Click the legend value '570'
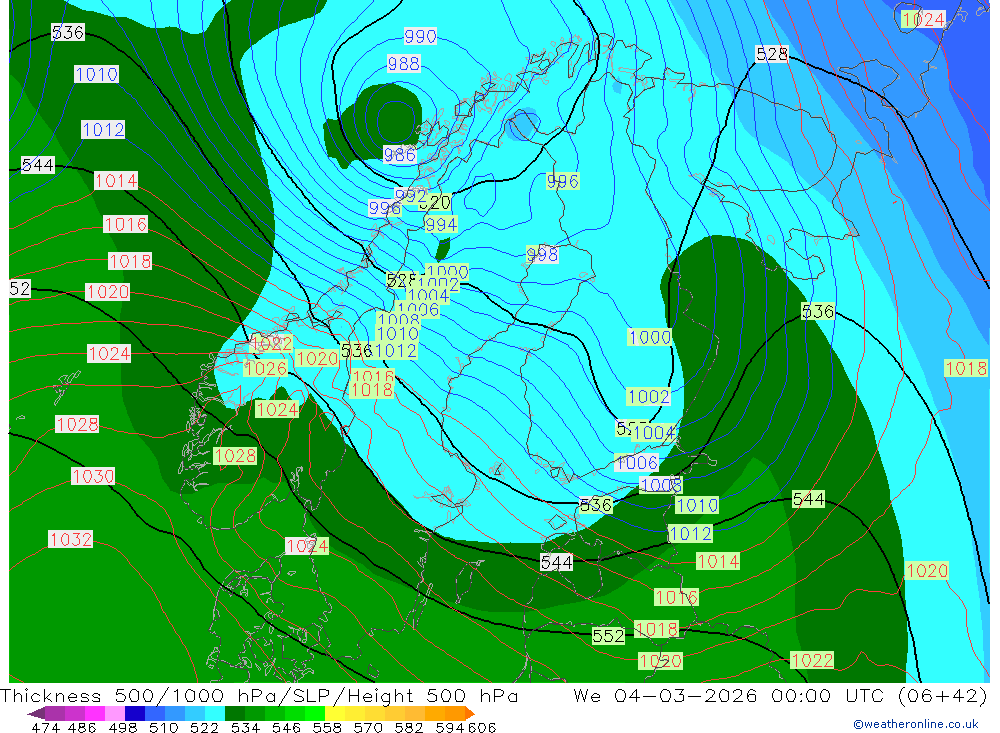Image resolution: width=1000 pixels, height=733 pixels. (368, 727)
